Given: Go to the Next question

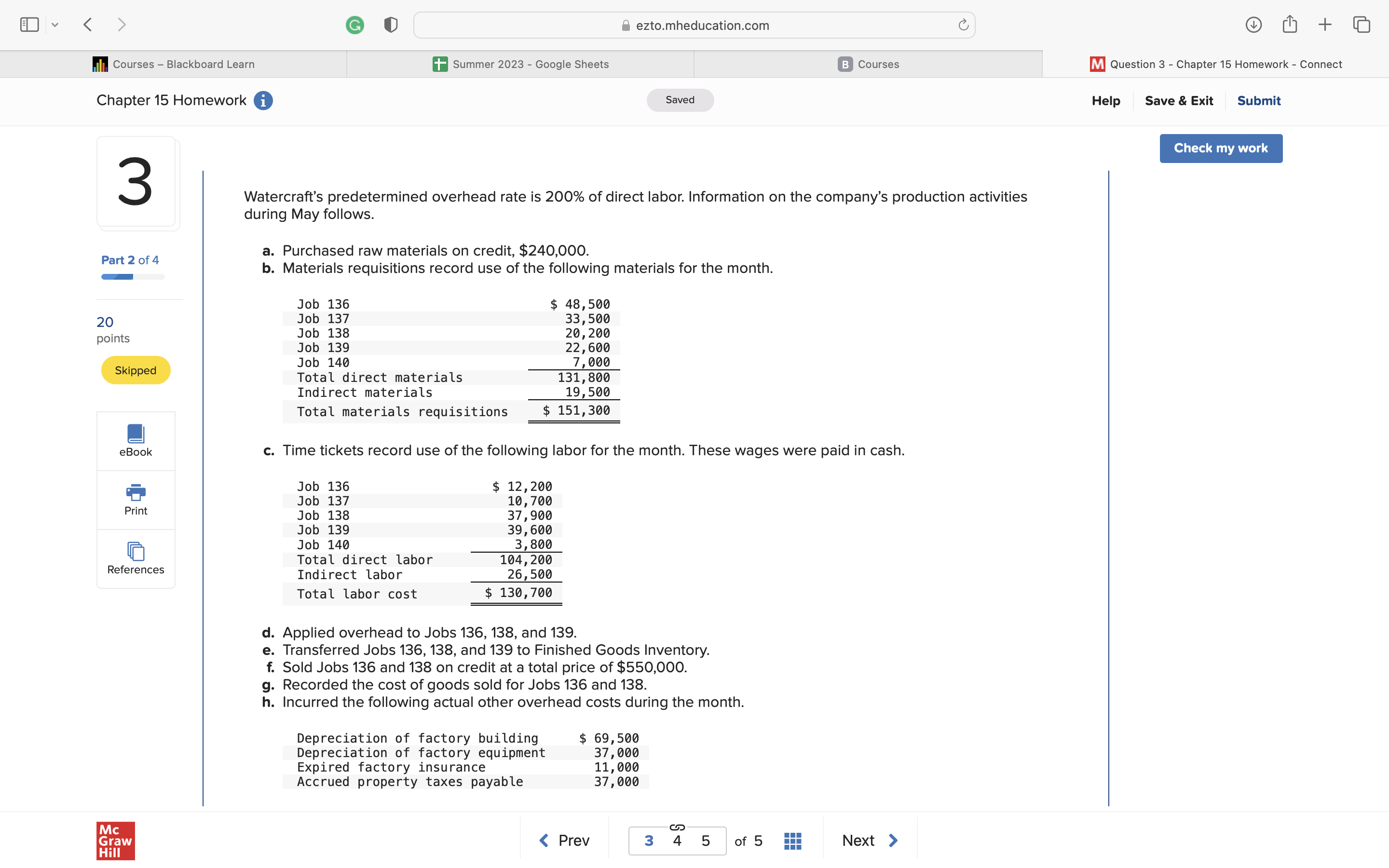Looking at the screenshot, I should [869, 841].
